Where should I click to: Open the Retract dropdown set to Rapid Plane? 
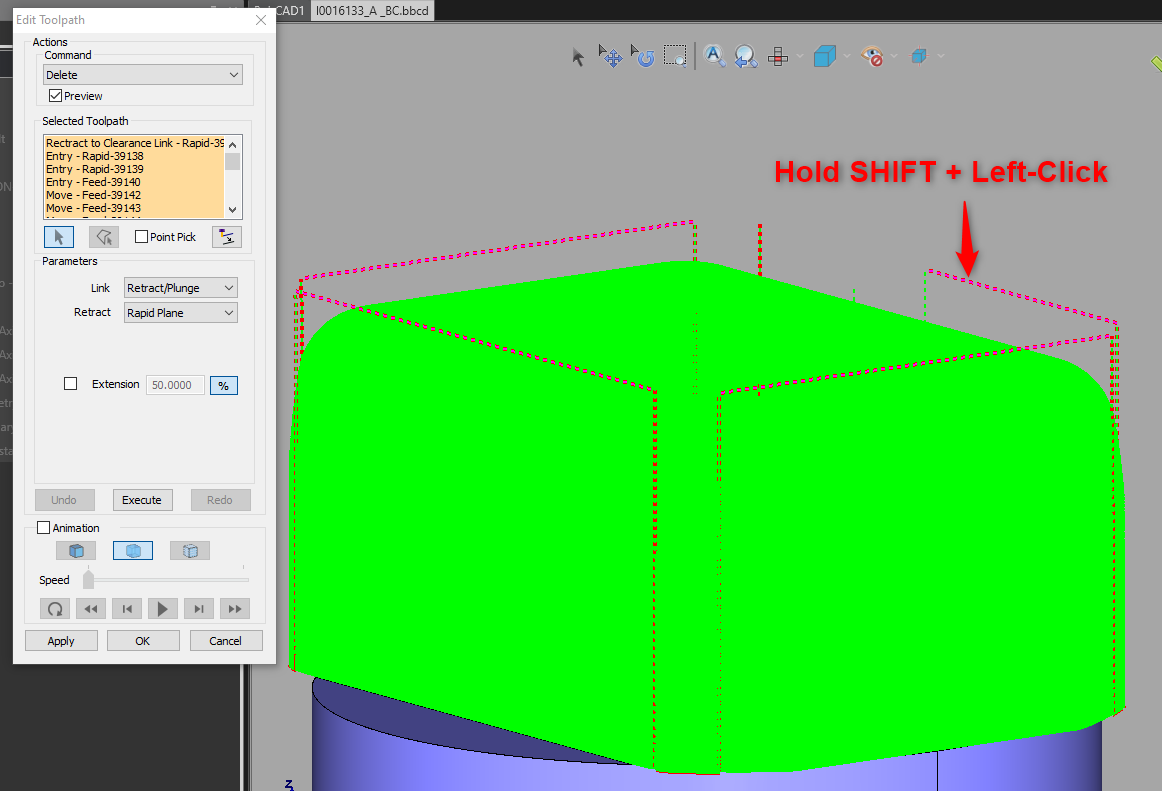click(x=180, y=312)
